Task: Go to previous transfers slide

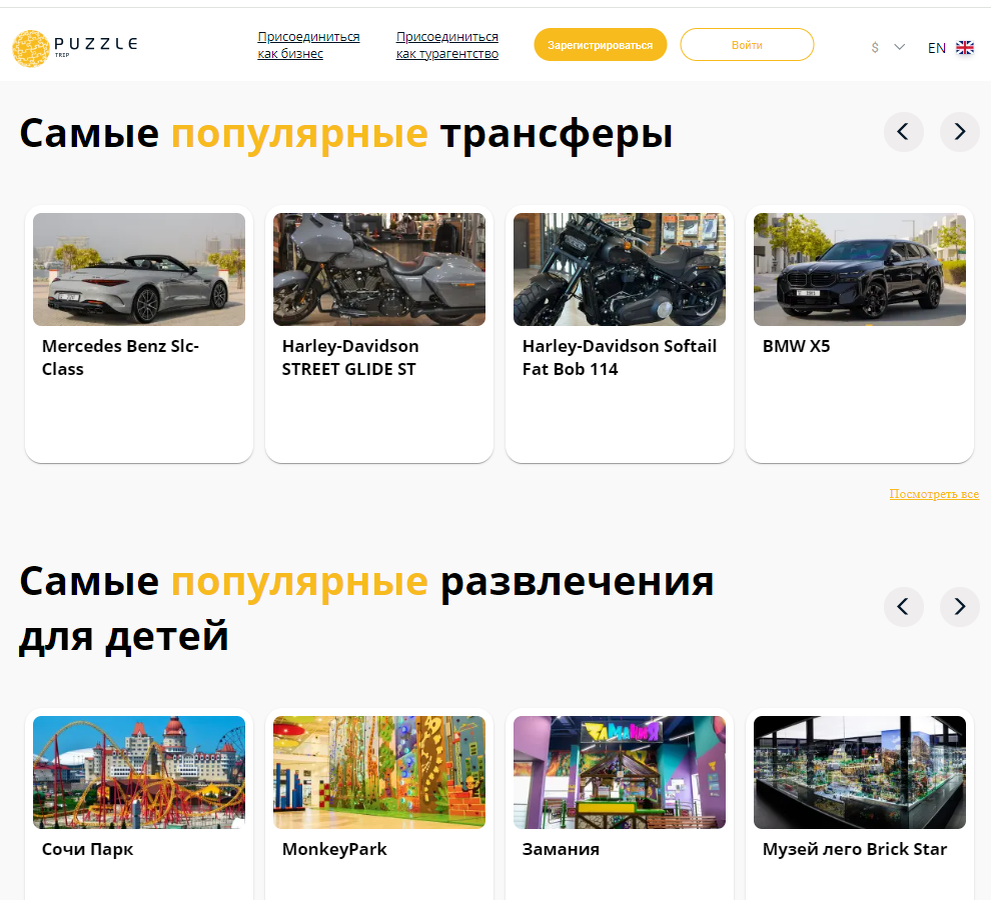Action: [x=903, y=131]
